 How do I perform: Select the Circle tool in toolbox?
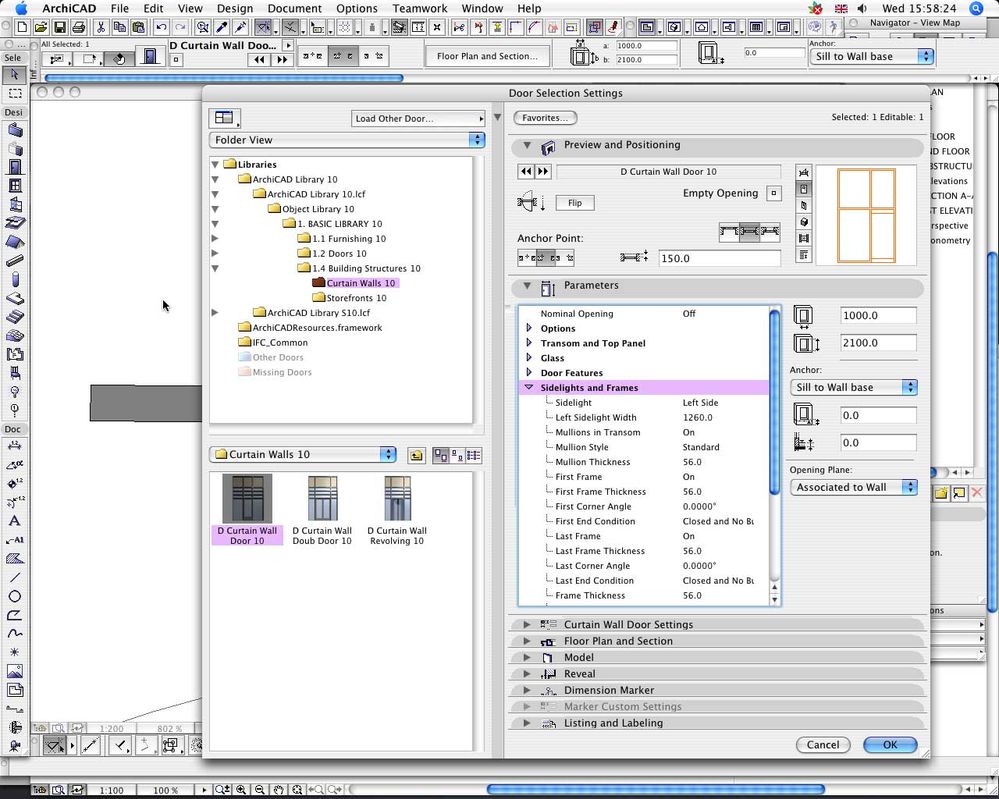15,597
